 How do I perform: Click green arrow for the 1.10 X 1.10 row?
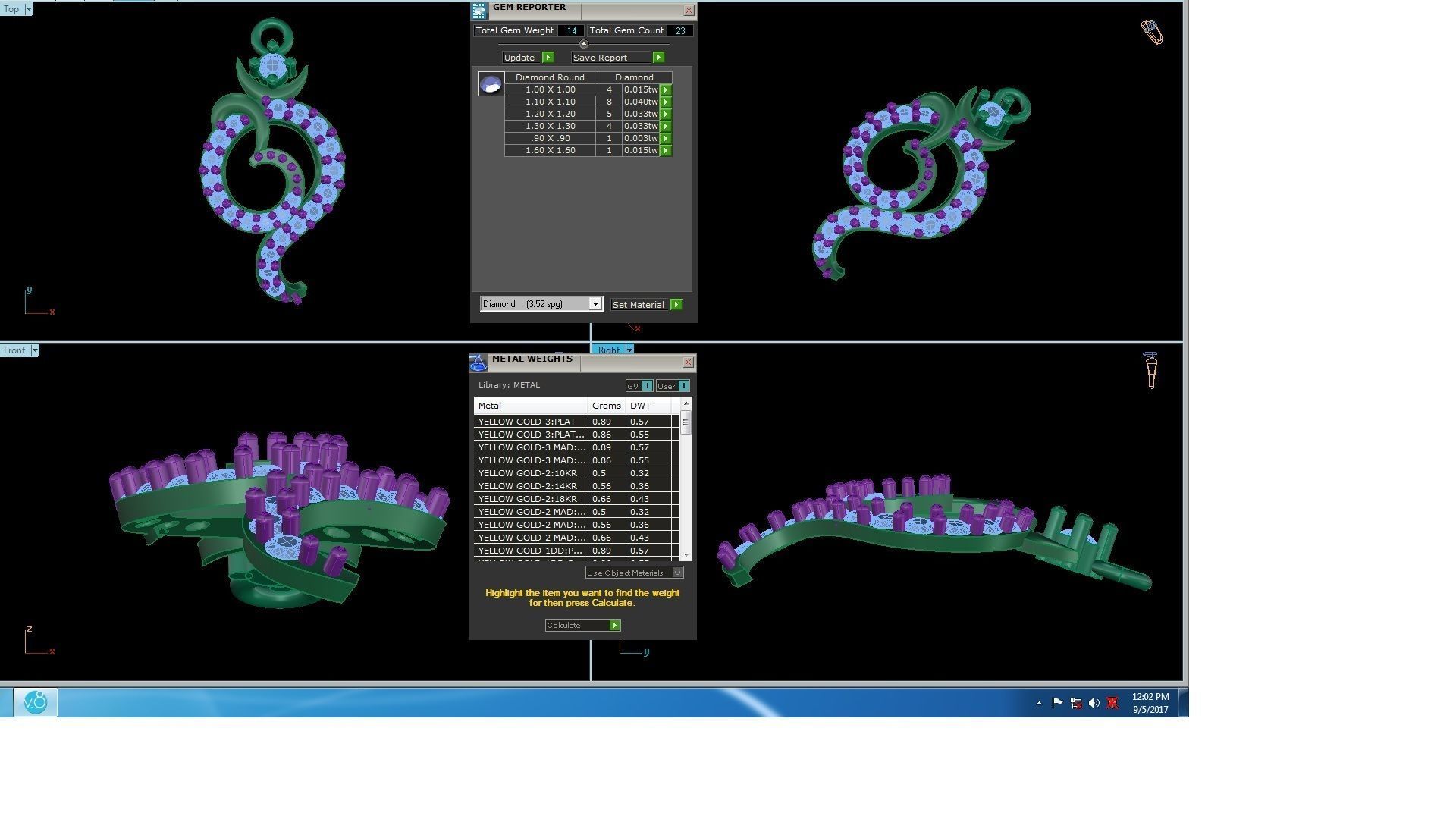(666, 102)
